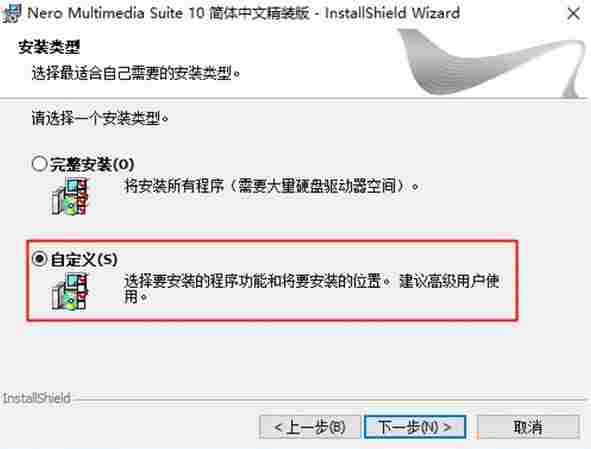Click the Nero Multimedia Suite 10 title text
591x449 pixels.
click(x=243, y=13)
